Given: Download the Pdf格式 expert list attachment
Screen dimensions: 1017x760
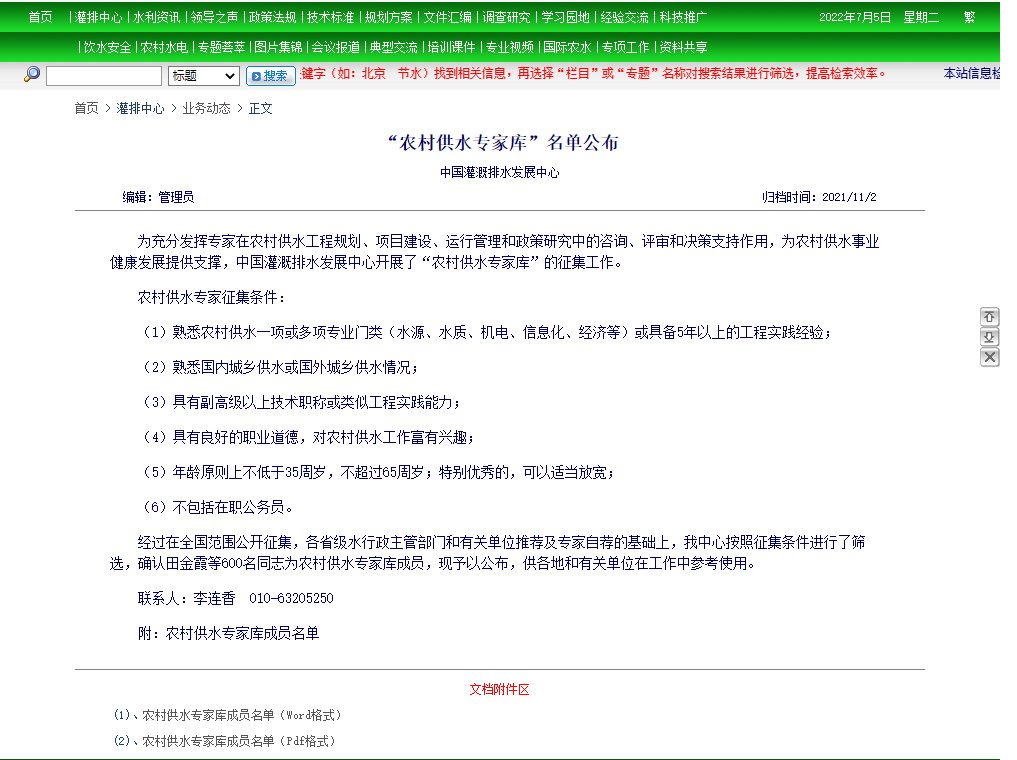Looking at the screenshot, I should pyautogui.click(x=238, y=741).
